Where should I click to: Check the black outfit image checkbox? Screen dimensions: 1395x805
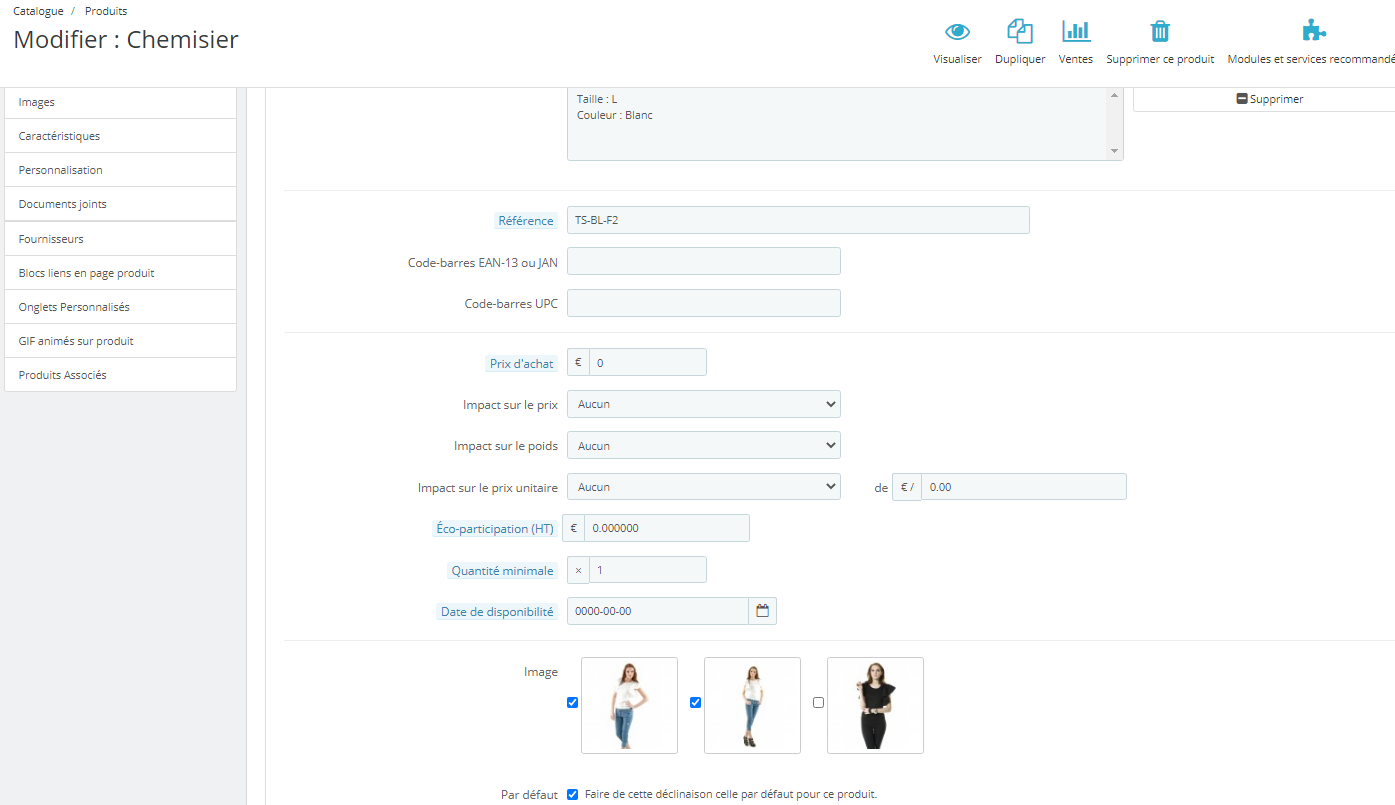pyautogui.click(x=819, y=703)
